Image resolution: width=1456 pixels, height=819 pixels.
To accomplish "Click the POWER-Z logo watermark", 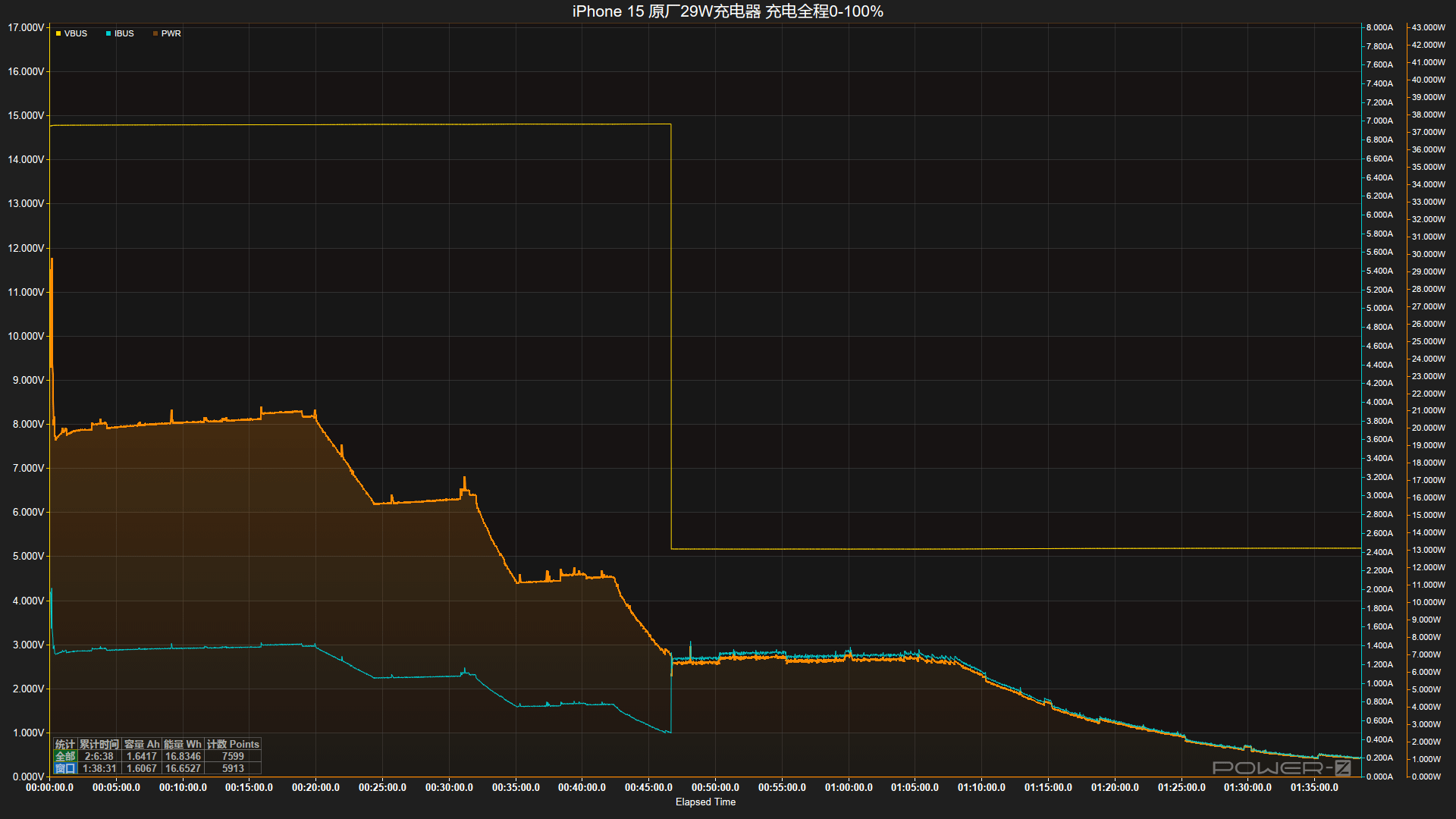I will [x=1282, y=767].
